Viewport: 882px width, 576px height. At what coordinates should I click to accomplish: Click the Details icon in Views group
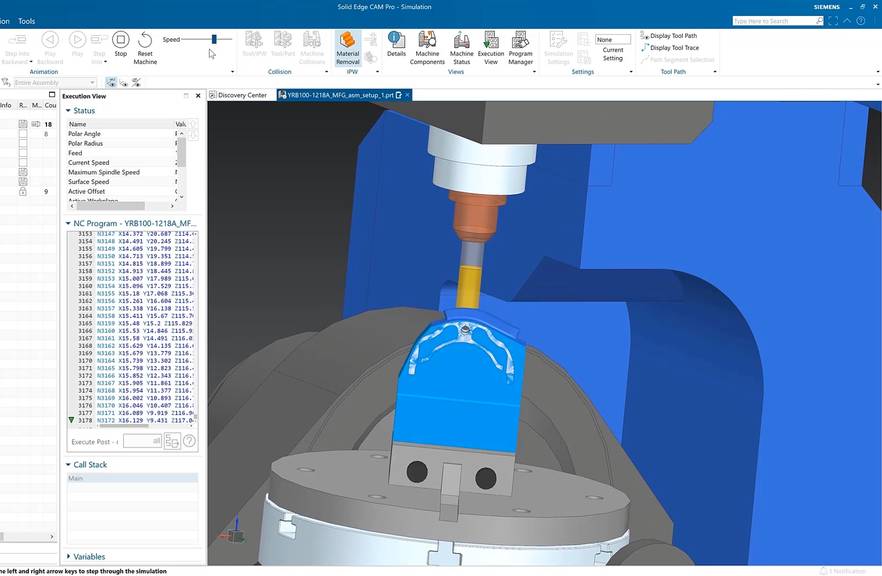396,44
